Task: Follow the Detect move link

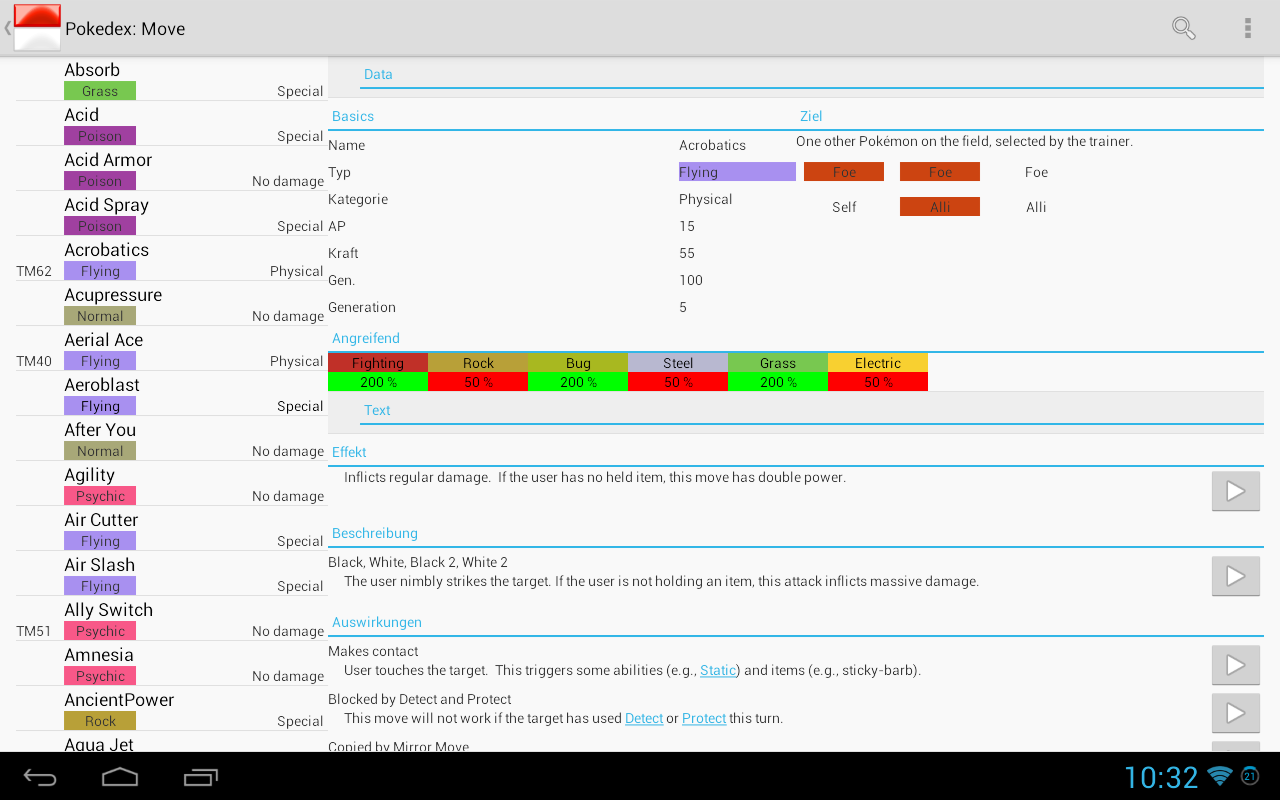Action: click(644, 718)
